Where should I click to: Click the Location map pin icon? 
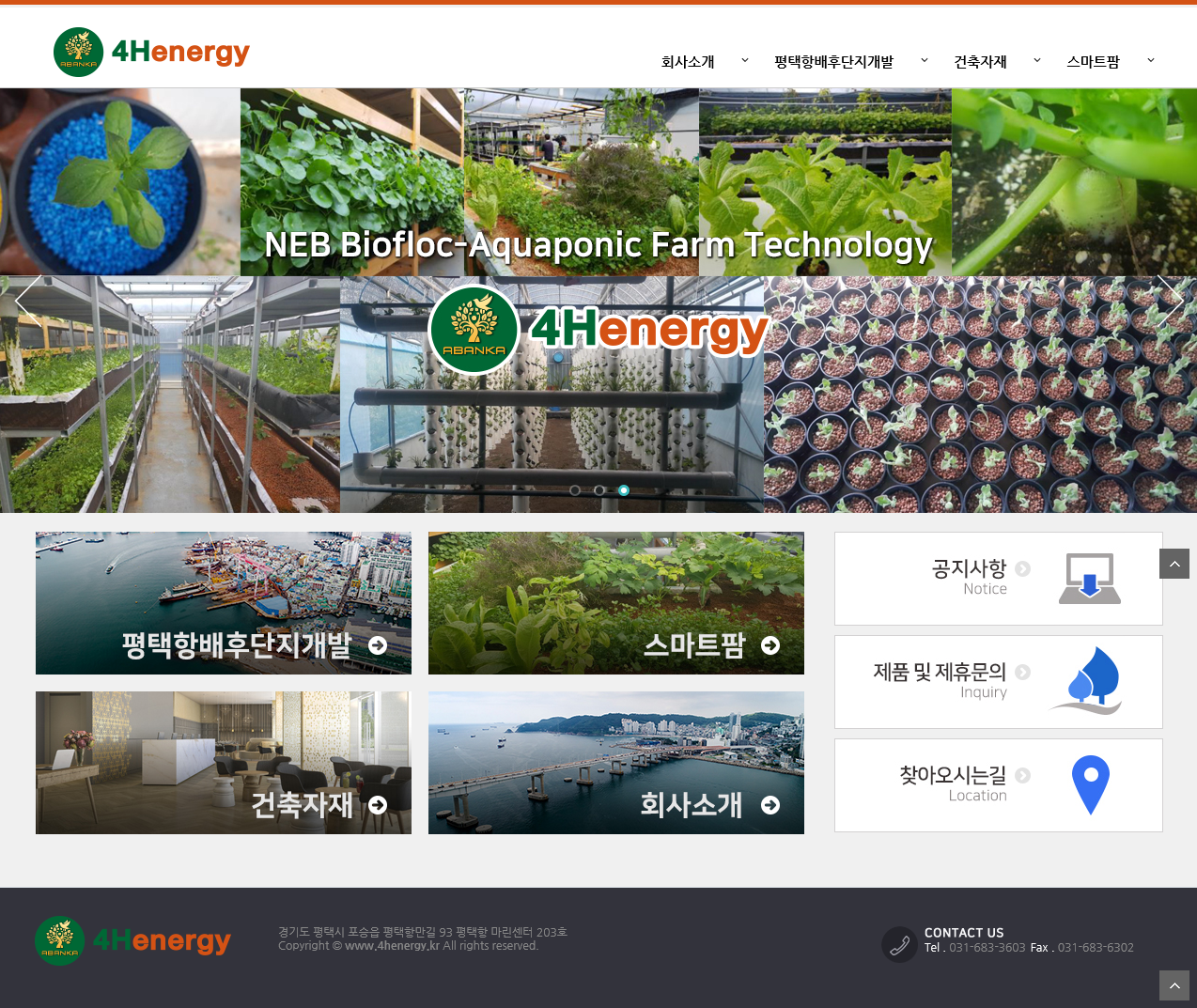1090,784
